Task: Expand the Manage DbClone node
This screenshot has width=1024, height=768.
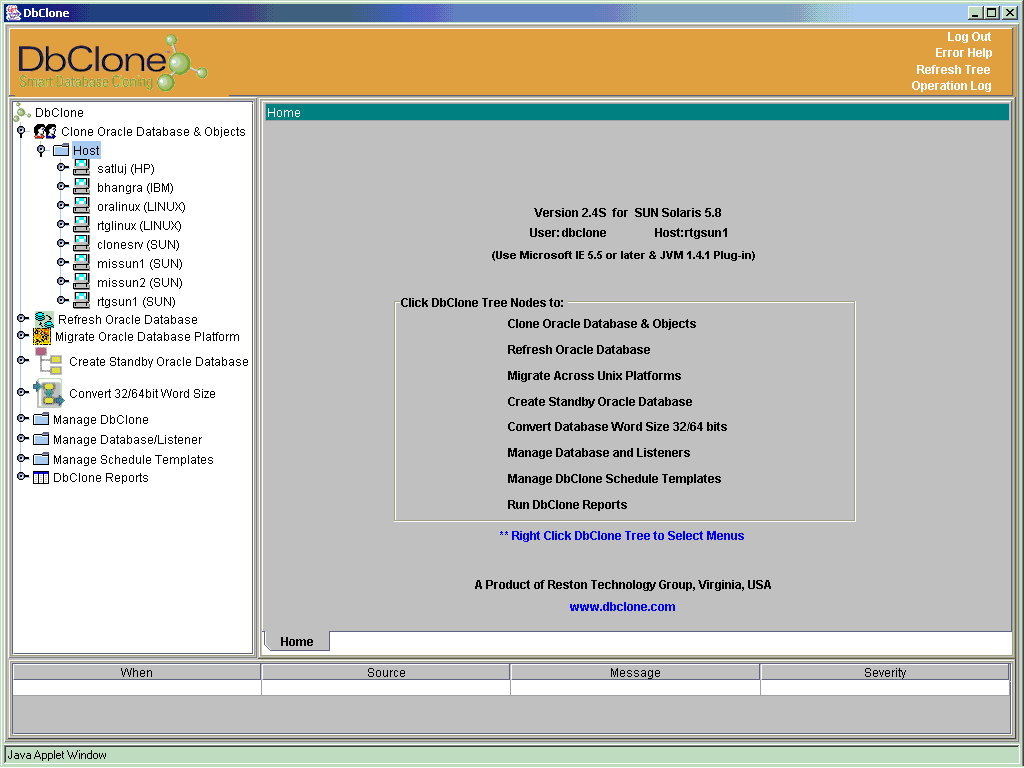Action: [22, 418]
